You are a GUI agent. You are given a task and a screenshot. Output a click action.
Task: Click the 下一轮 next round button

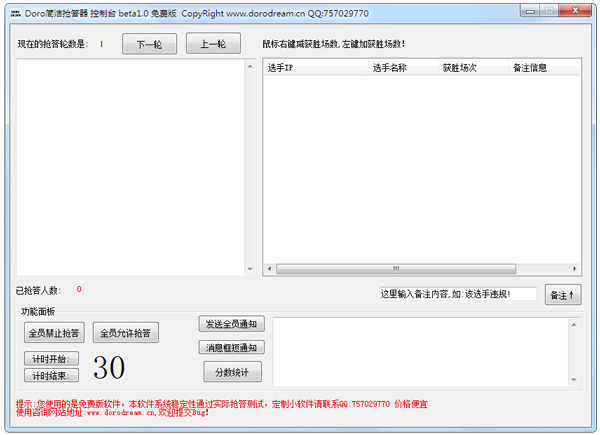coord(149,44)
